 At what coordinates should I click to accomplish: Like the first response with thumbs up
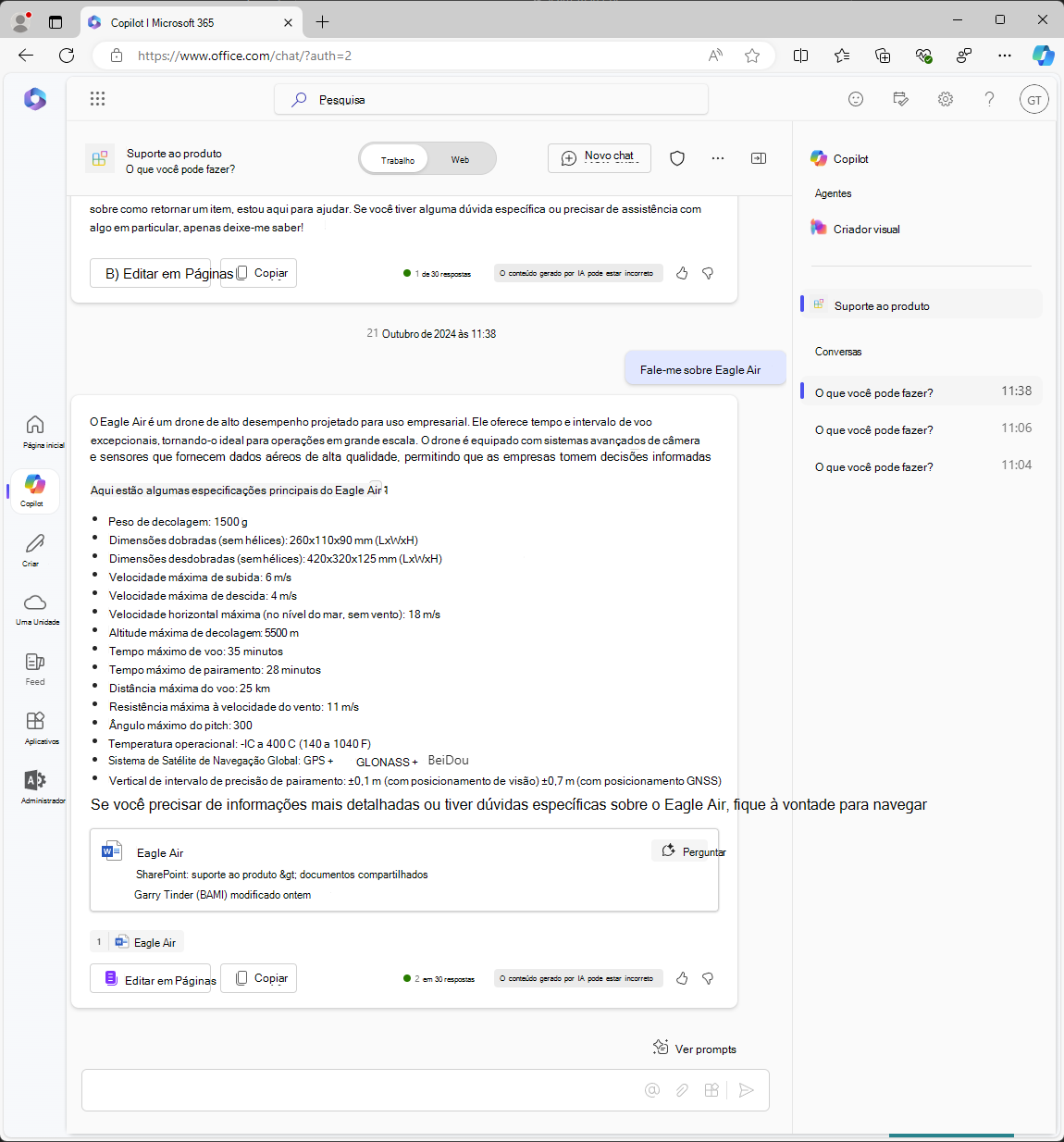[682, 273]
